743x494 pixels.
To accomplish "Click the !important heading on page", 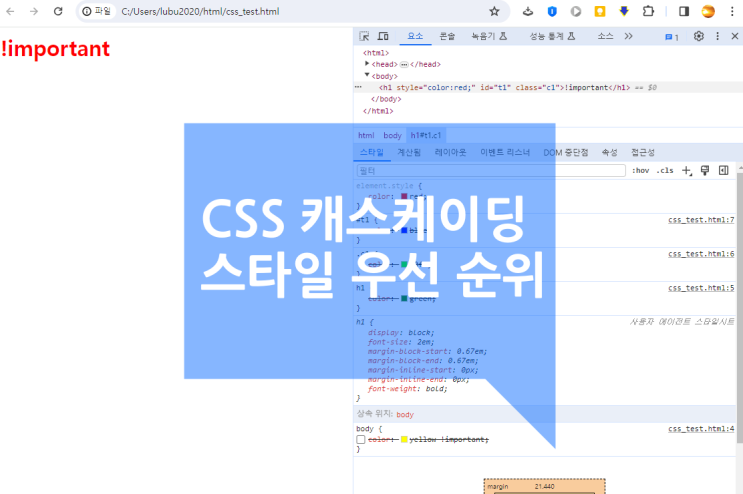I will point(55,49).
